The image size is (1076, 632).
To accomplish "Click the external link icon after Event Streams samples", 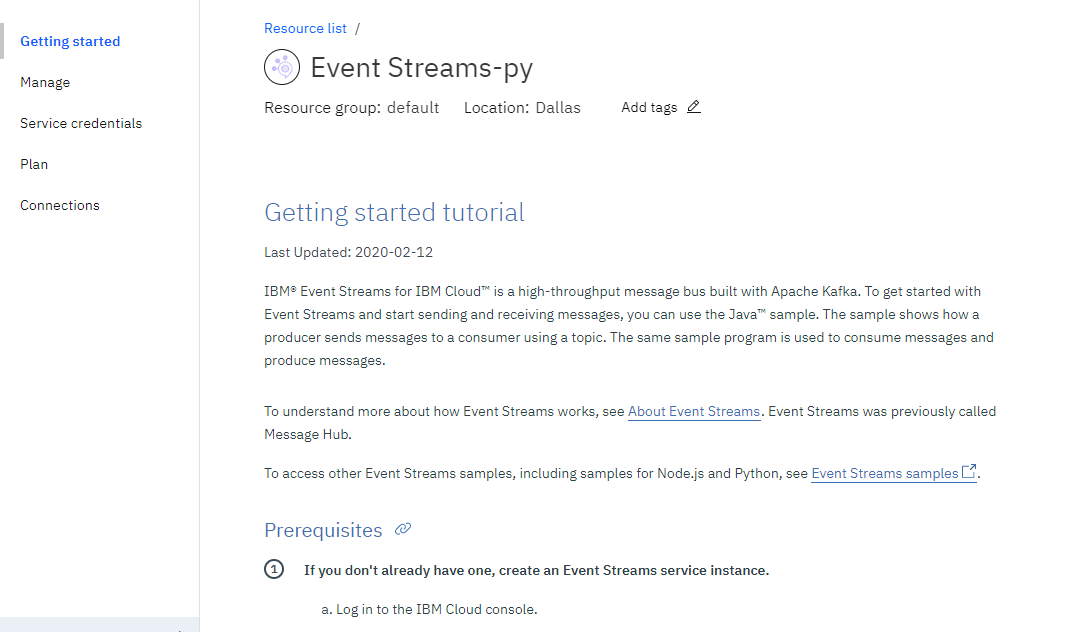I will coord(965,471).
